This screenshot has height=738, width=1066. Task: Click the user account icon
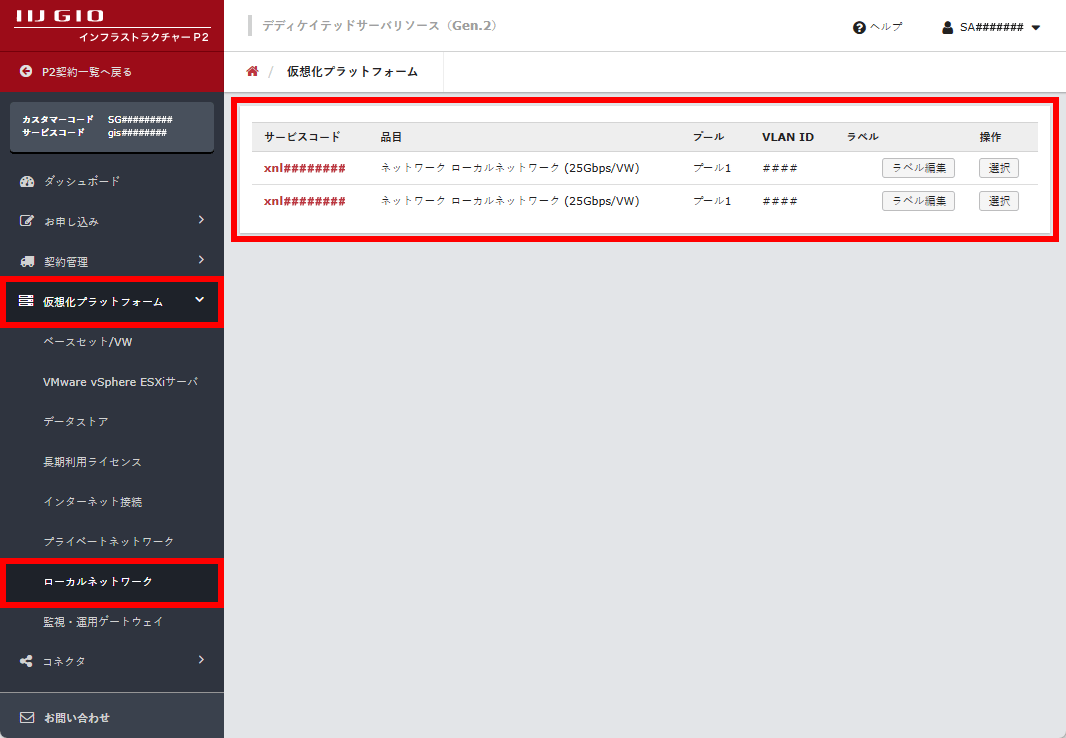pos(947,28)
